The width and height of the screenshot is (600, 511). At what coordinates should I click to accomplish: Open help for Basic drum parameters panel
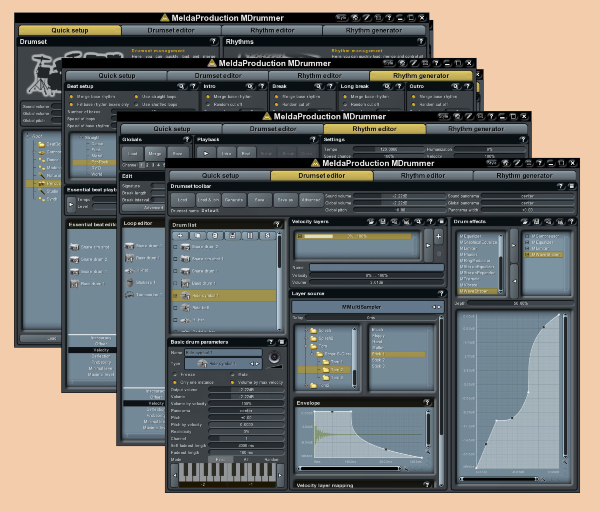click(x=271, y=342)
